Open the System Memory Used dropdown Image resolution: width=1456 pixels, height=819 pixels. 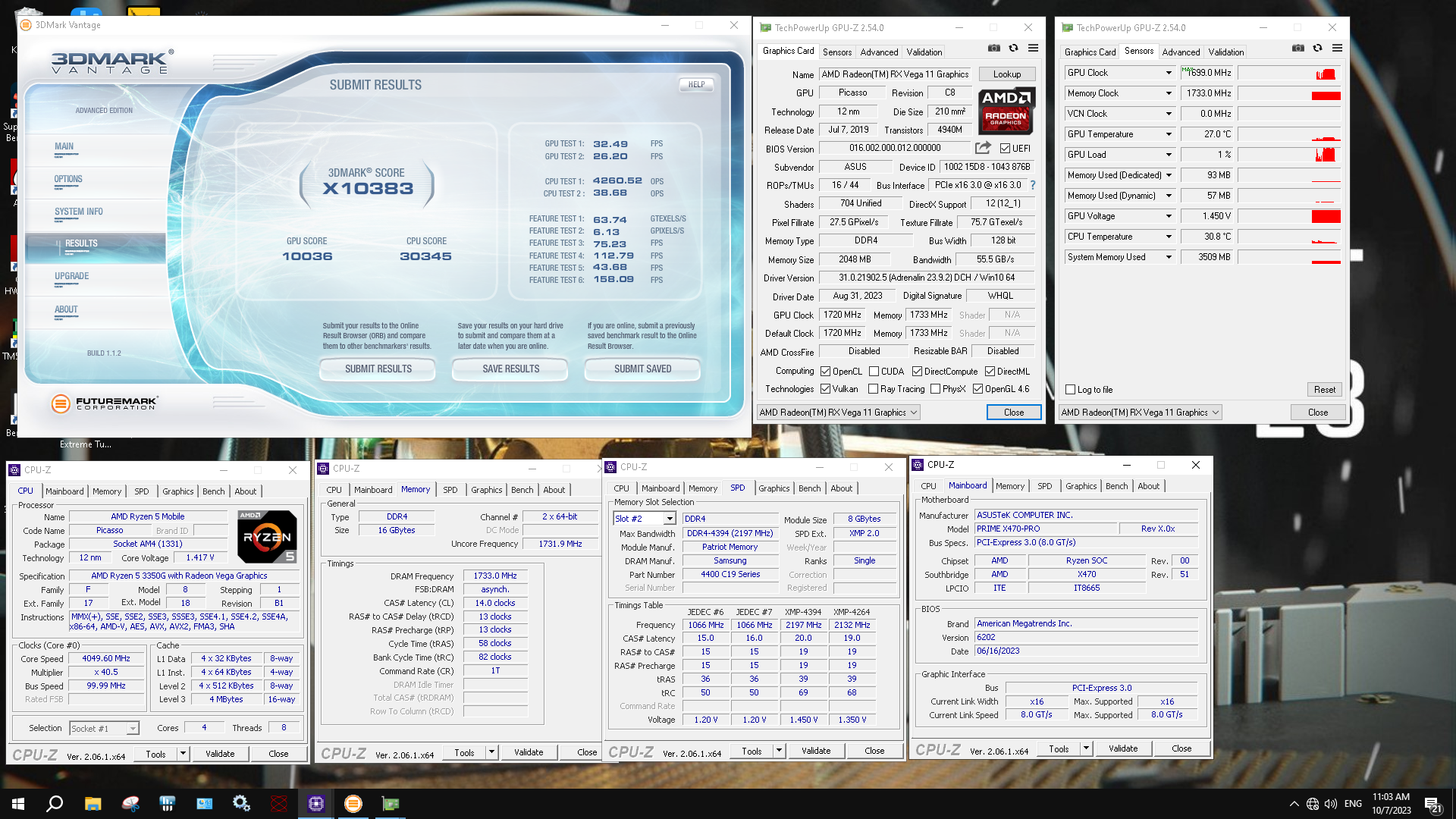1169,257
